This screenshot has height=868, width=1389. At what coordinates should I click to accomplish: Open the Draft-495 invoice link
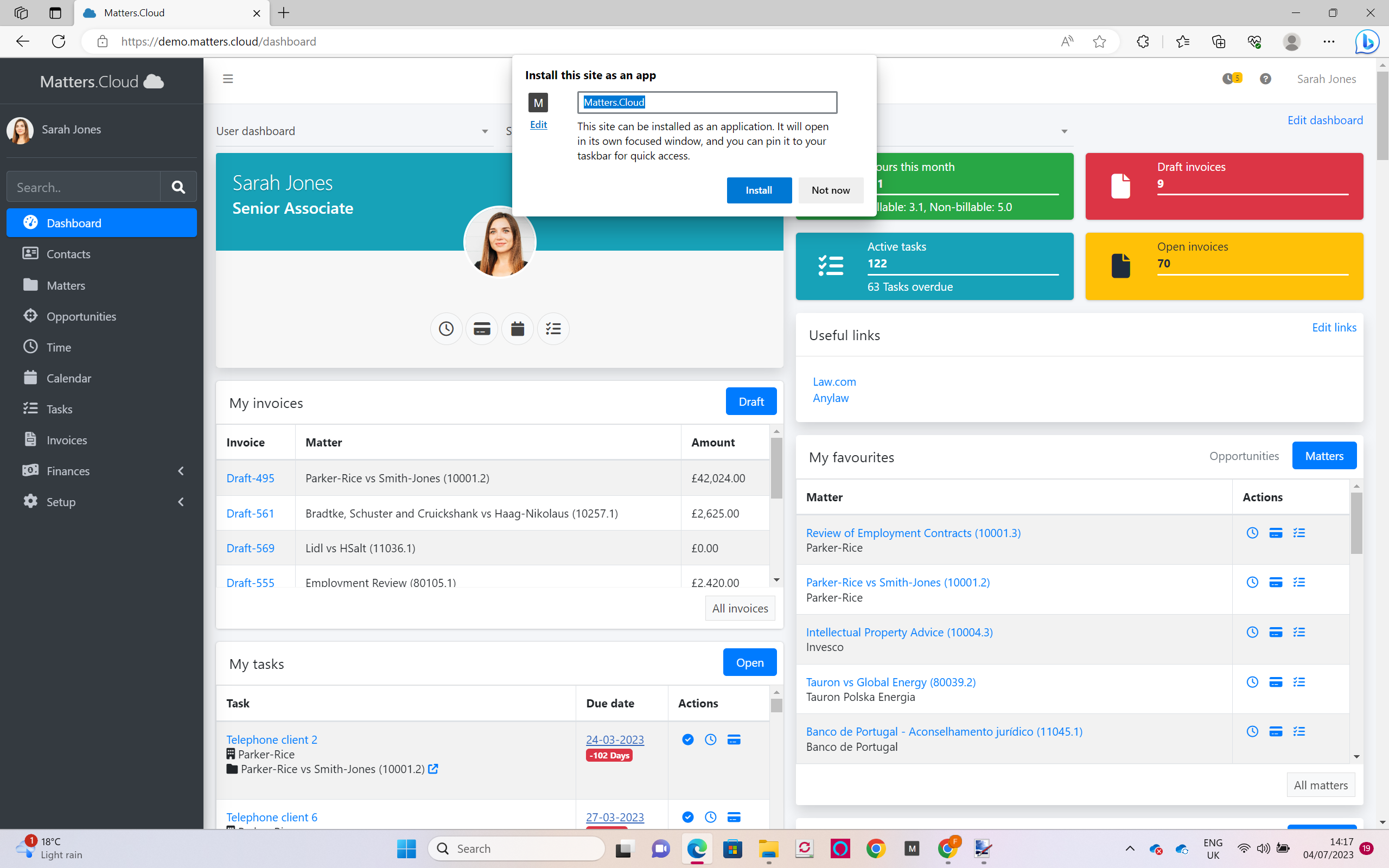point(250,478)
